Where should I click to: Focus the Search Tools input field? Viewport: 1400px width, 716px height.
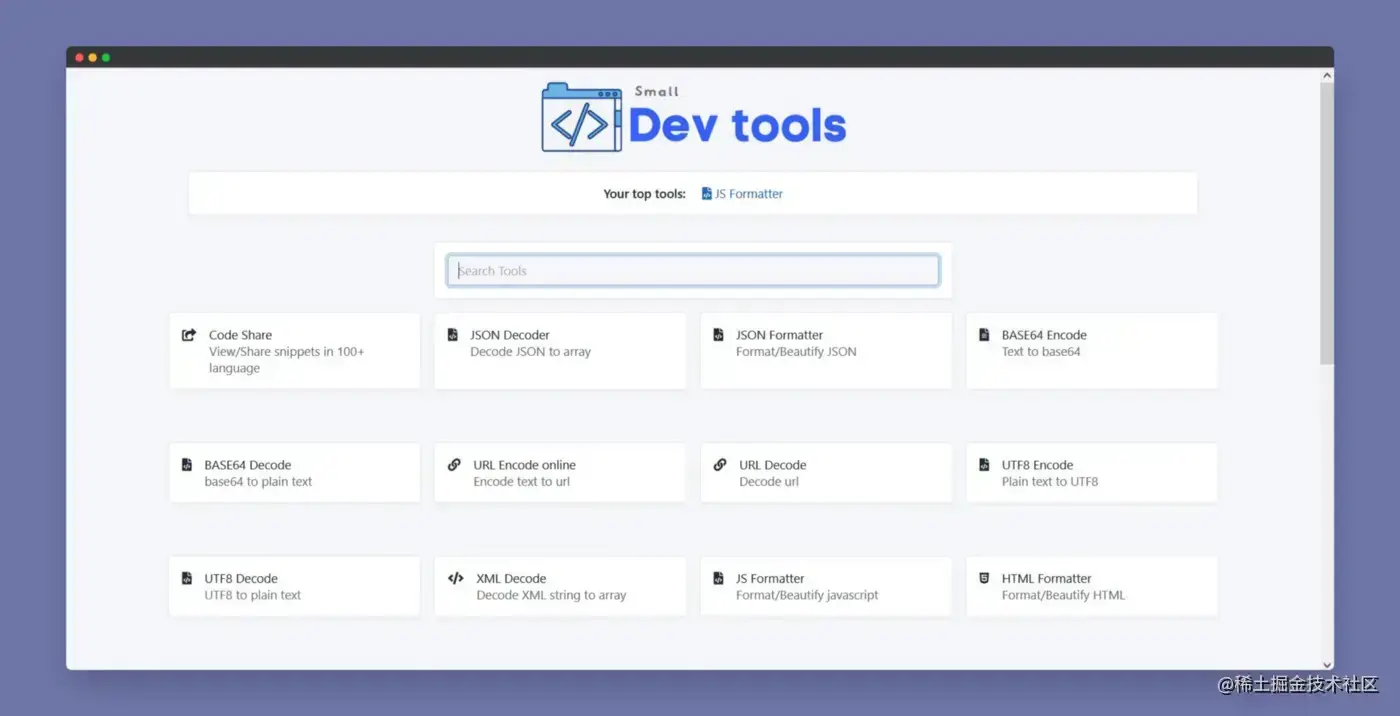pos(693,270)
